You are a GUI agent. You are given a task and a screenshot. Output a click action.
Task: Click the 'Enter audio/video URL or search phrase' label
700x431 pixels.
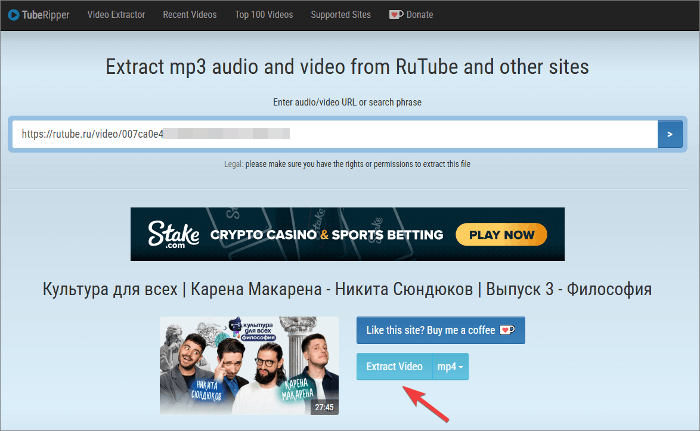tap(347, 102)
